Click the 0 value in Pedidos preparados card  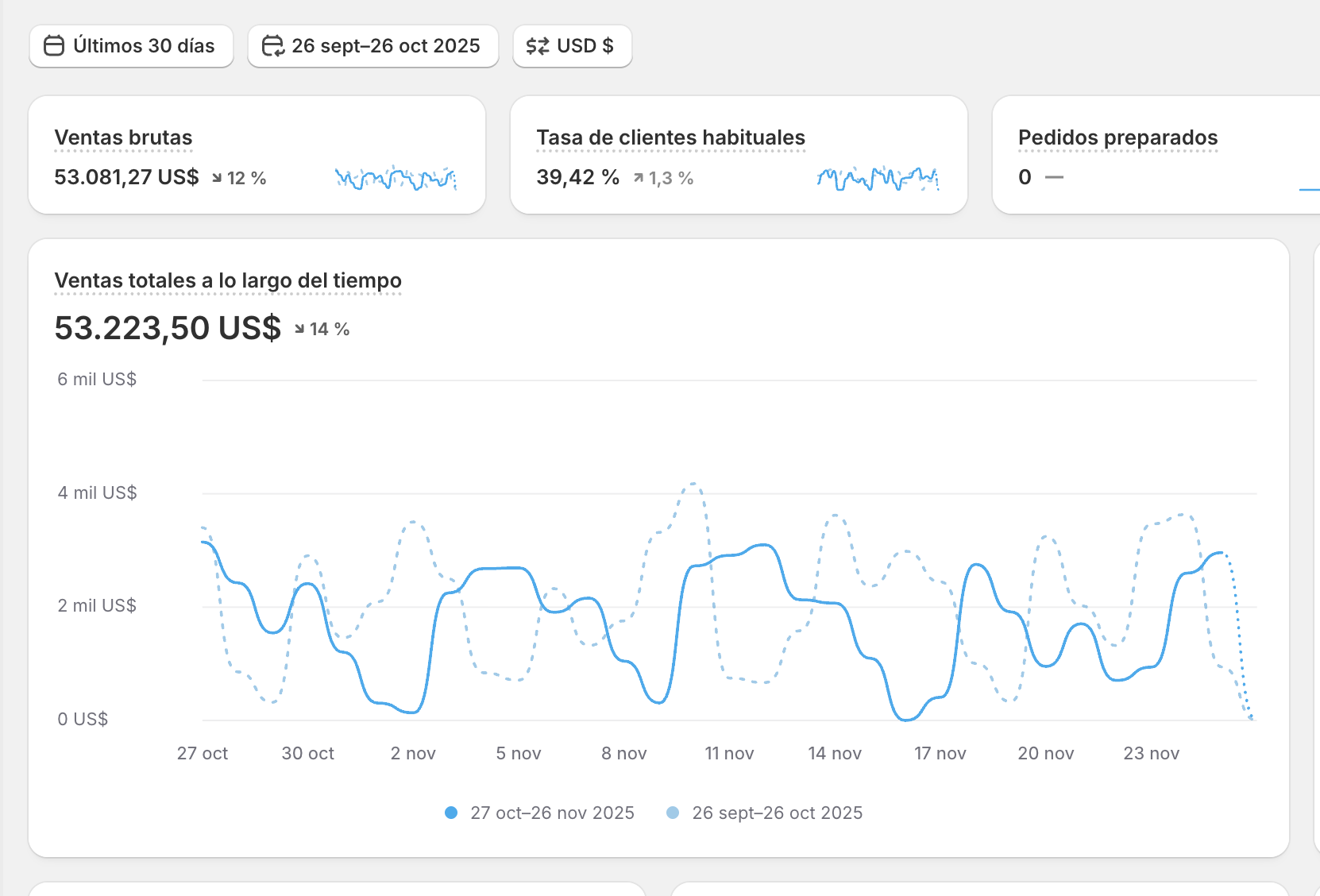(1025, 177)
